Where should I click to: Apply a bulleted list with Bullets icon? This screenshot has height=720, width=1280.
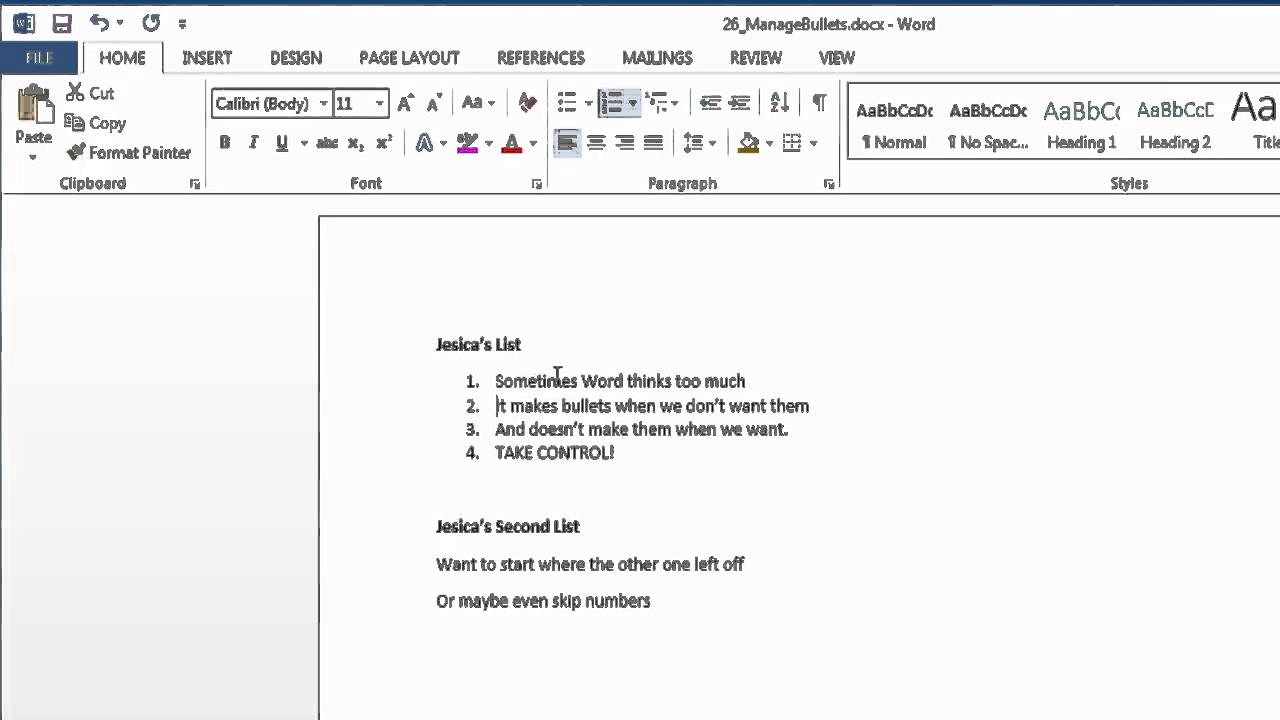point(567,103)
